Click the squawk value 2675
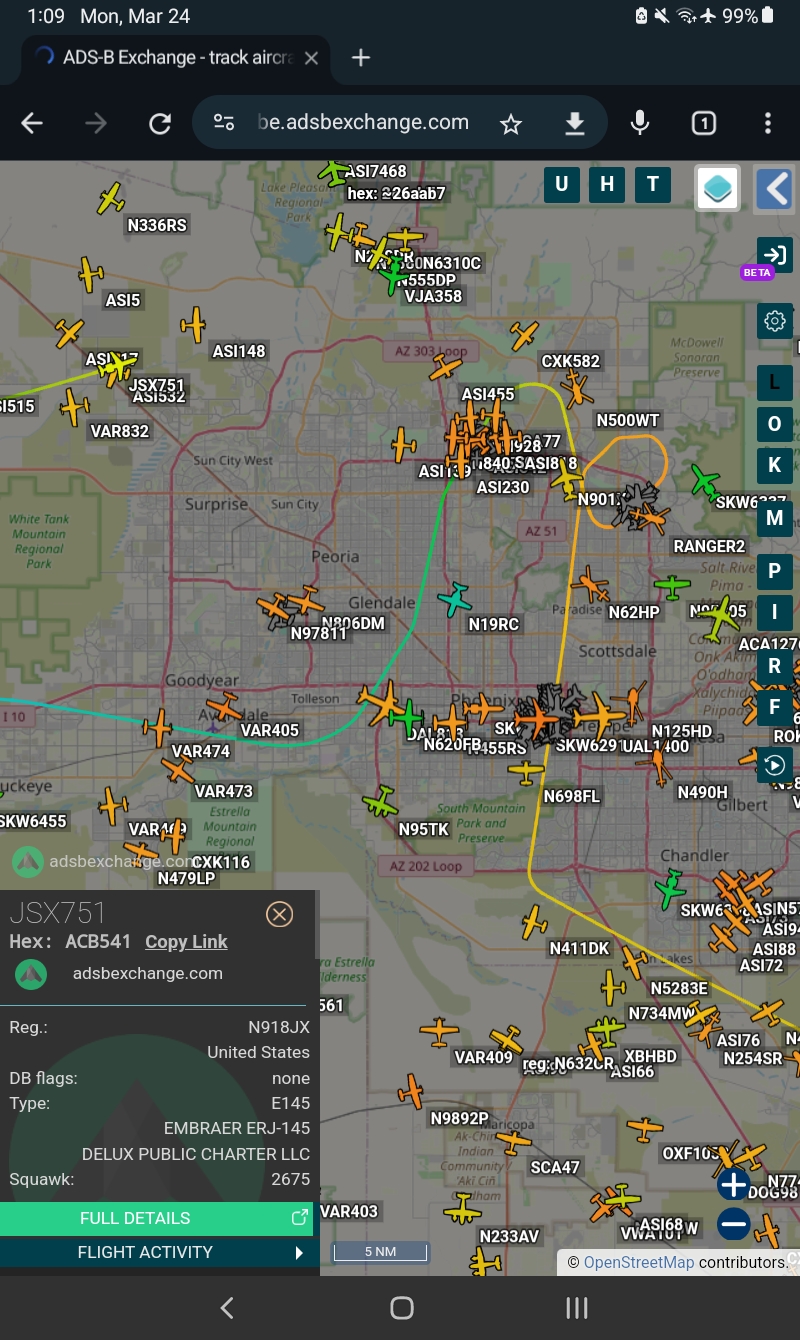Screen dimensions: 800x1340 291,1179
